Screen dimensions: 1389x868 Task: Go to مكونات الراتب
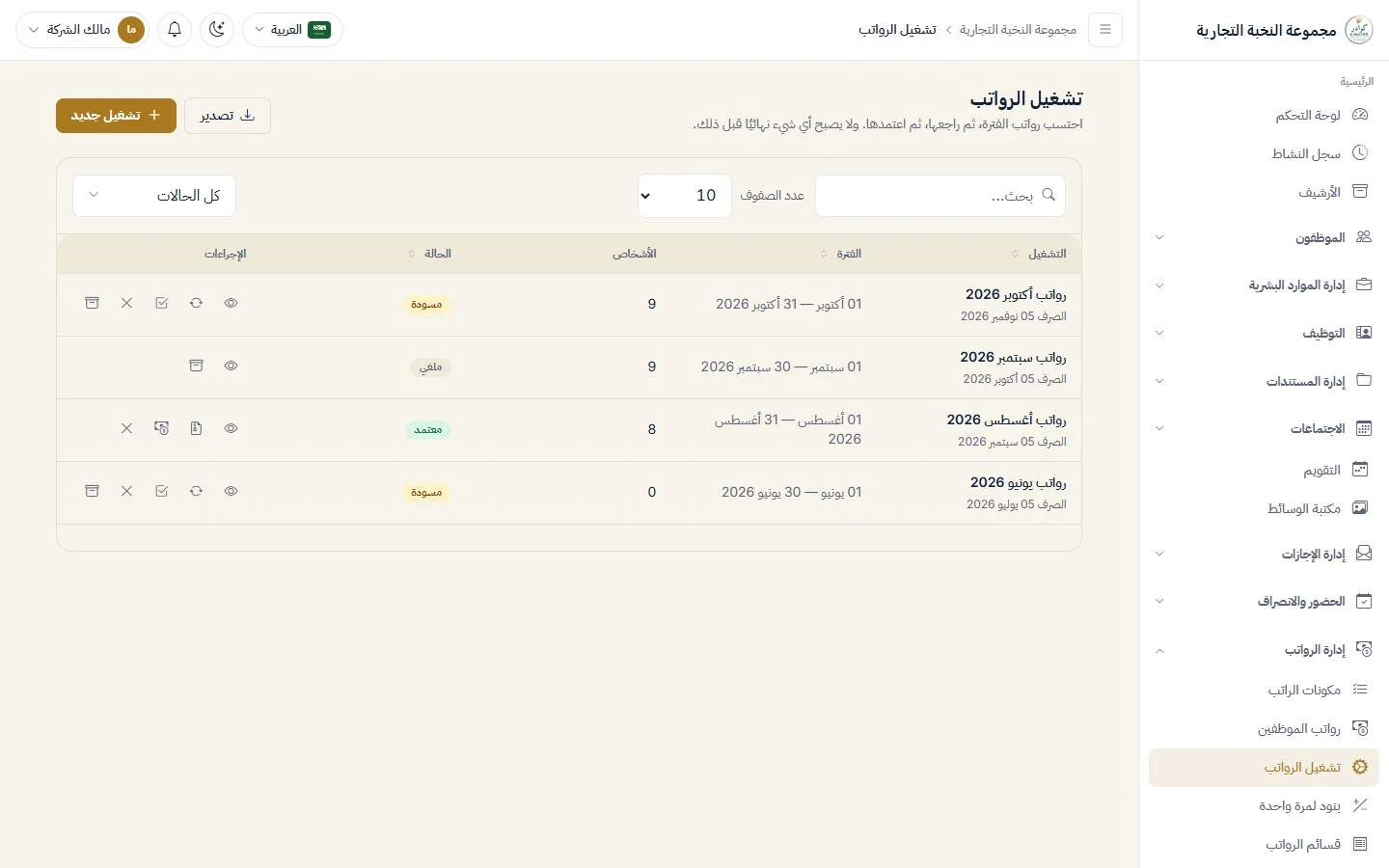point(1264,690)
